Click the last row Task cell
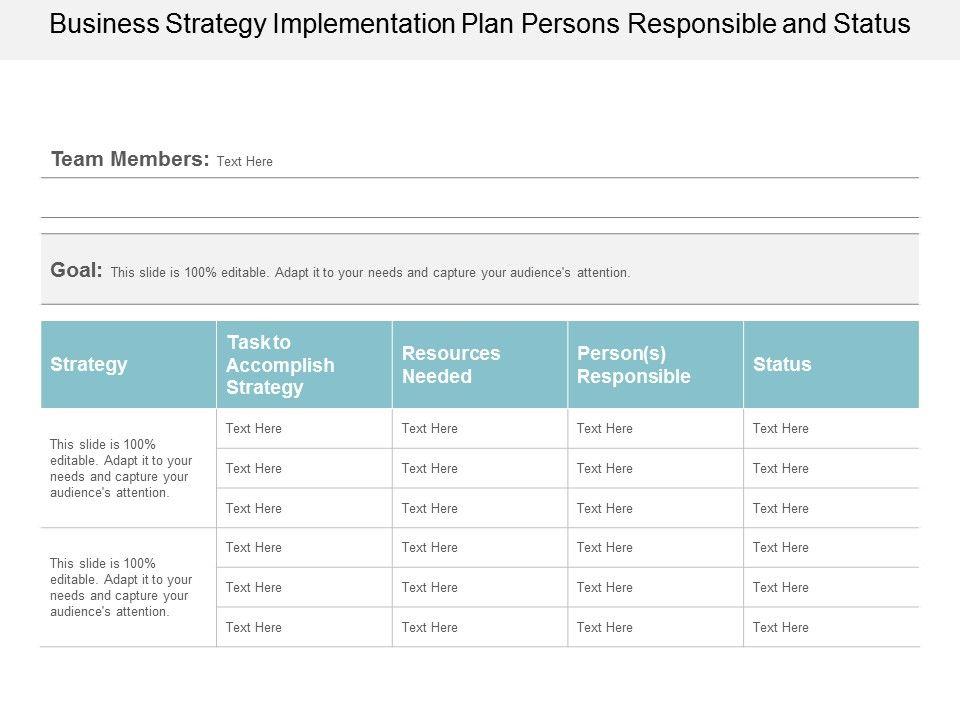 pyautogui.click(x=254, y=627)
